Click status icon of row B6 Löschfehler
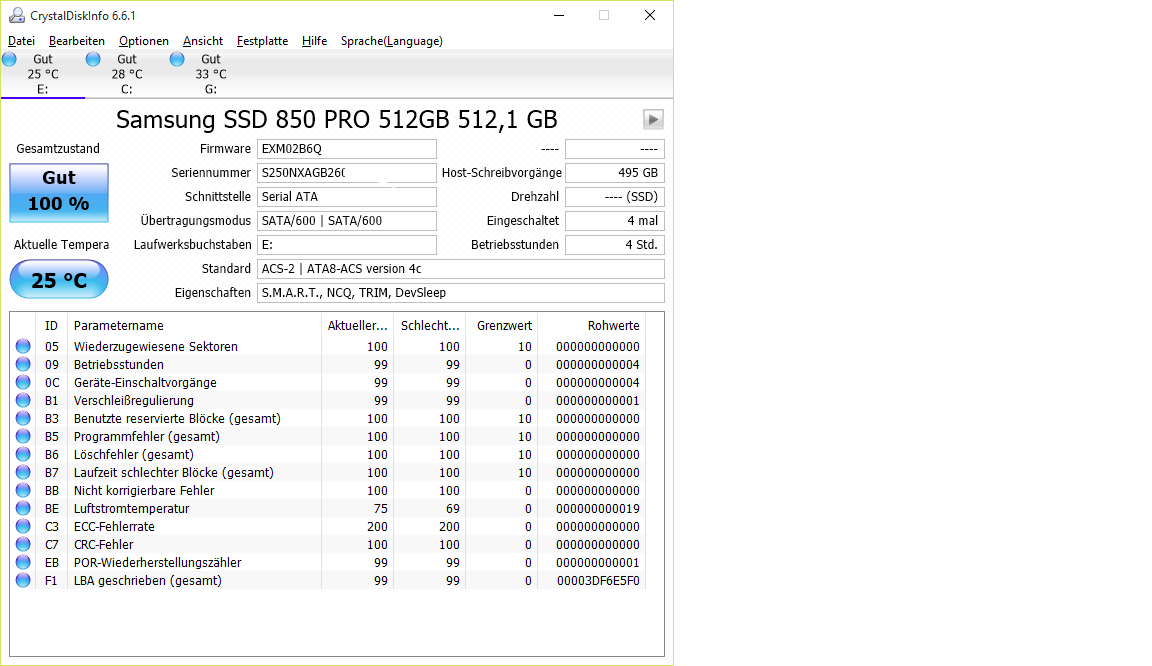 pos(24,454)
